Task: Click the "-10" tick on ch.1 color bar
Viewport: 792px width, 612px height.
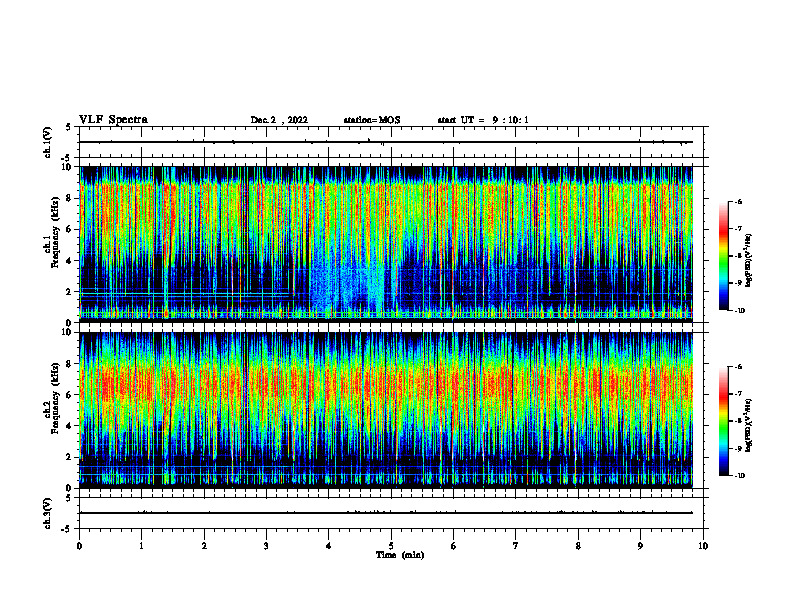Action: click(x=740, y=311)
